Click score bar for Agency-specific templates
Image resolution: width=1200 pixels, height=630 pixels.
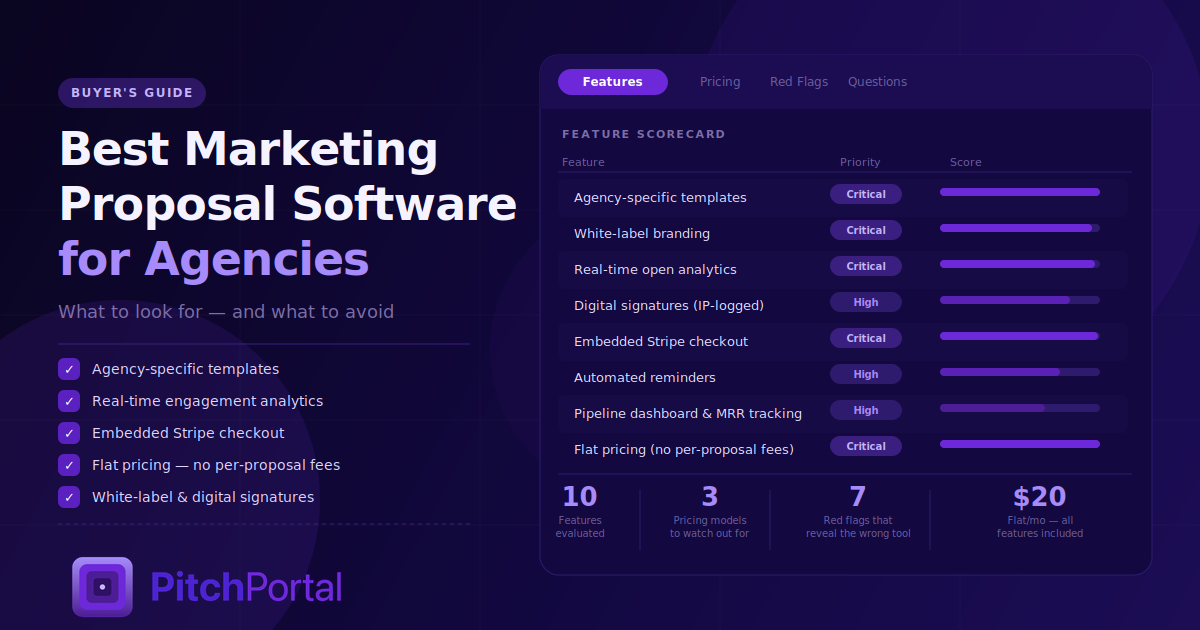1020,192
